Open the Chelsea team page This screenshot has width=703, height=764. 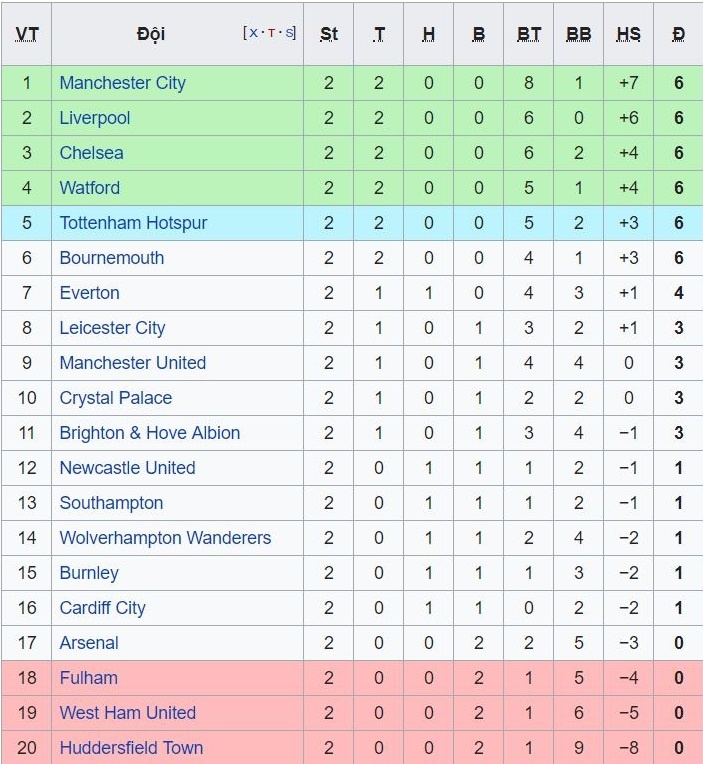pos(91,153)
